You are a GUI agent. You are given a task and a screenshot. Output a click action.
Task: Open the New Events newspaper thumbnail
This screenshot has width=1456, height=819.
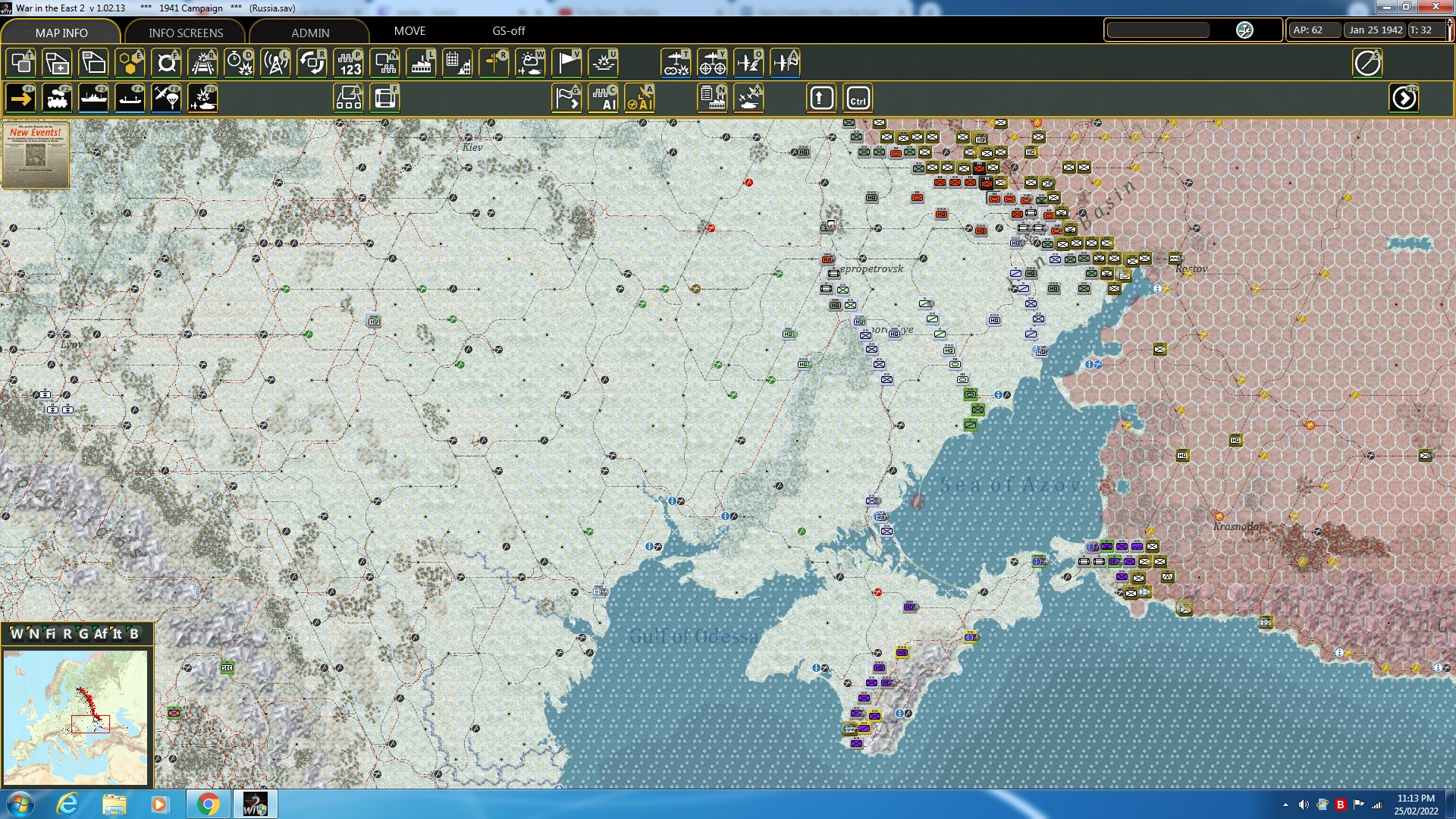[x=36, y=155]
